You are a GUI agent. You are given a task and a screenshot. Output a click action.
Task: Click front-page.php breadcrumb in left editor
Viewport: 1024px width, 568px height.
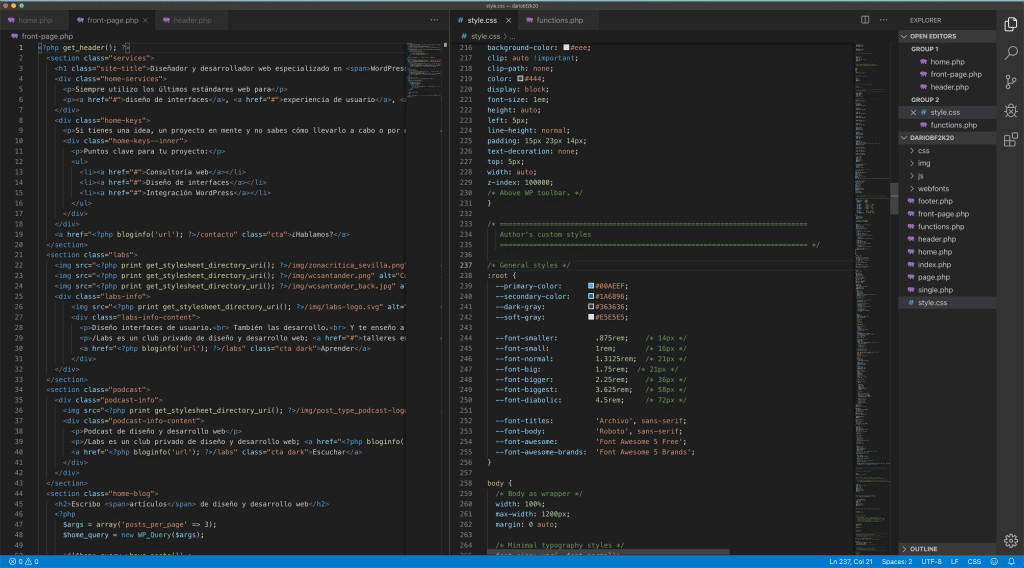[x=46, y=37]
